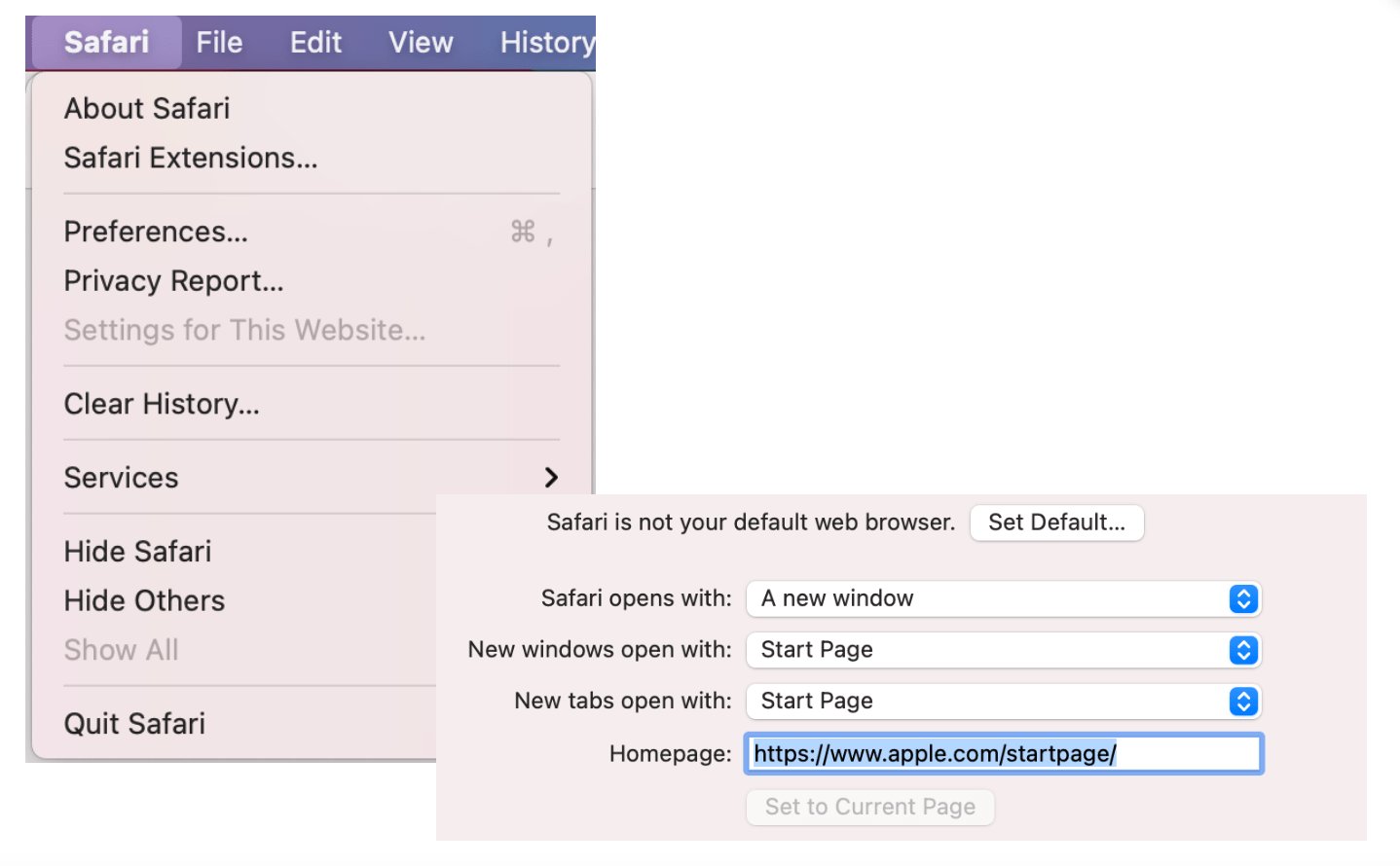Choose Hide Others

pos(144,601)
